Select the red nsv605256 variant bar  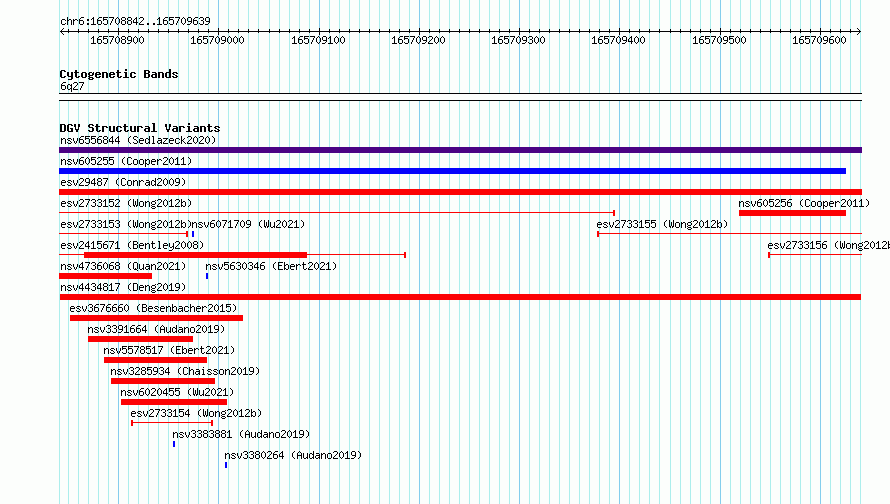point(792,213)
